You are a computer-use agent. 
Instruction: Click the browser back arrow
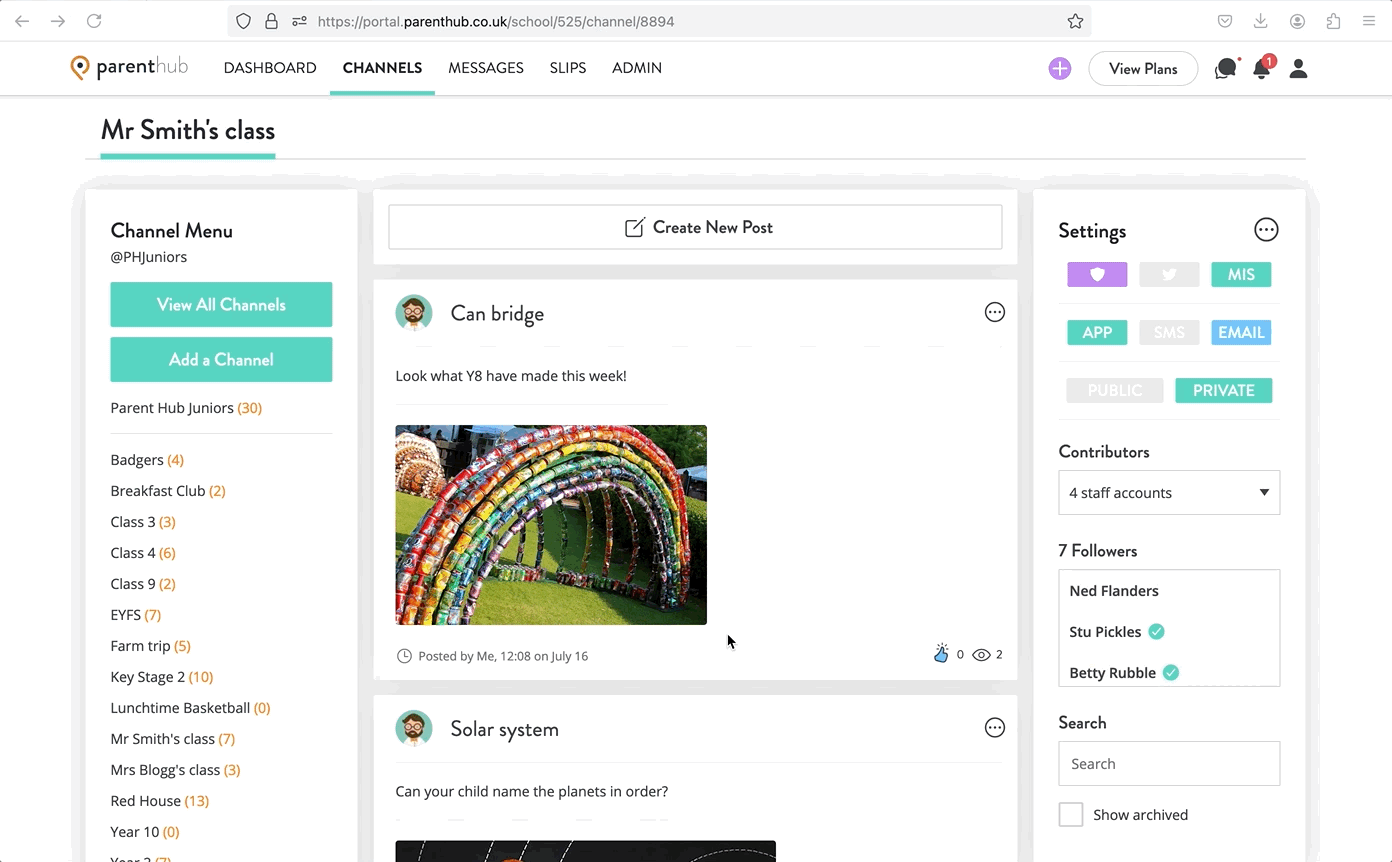23,21
